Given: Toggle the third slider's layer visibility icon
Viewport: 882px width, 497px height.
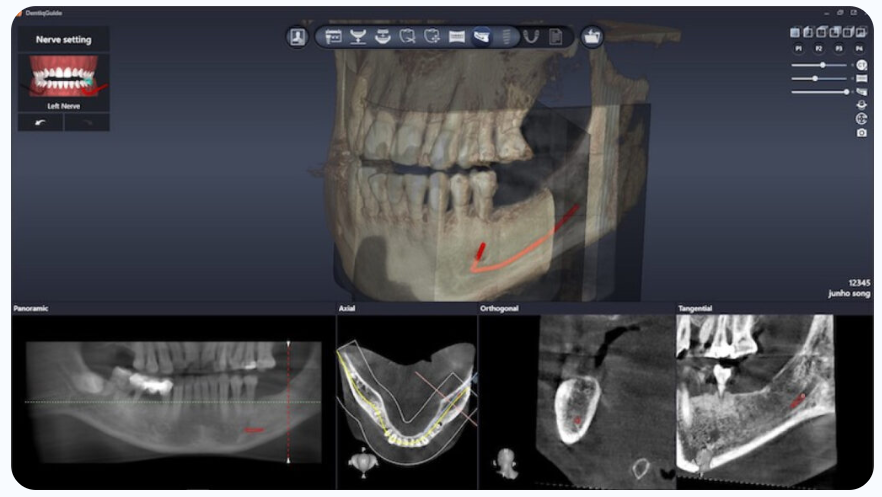Looking at the screenshot, I should [861, 91].
